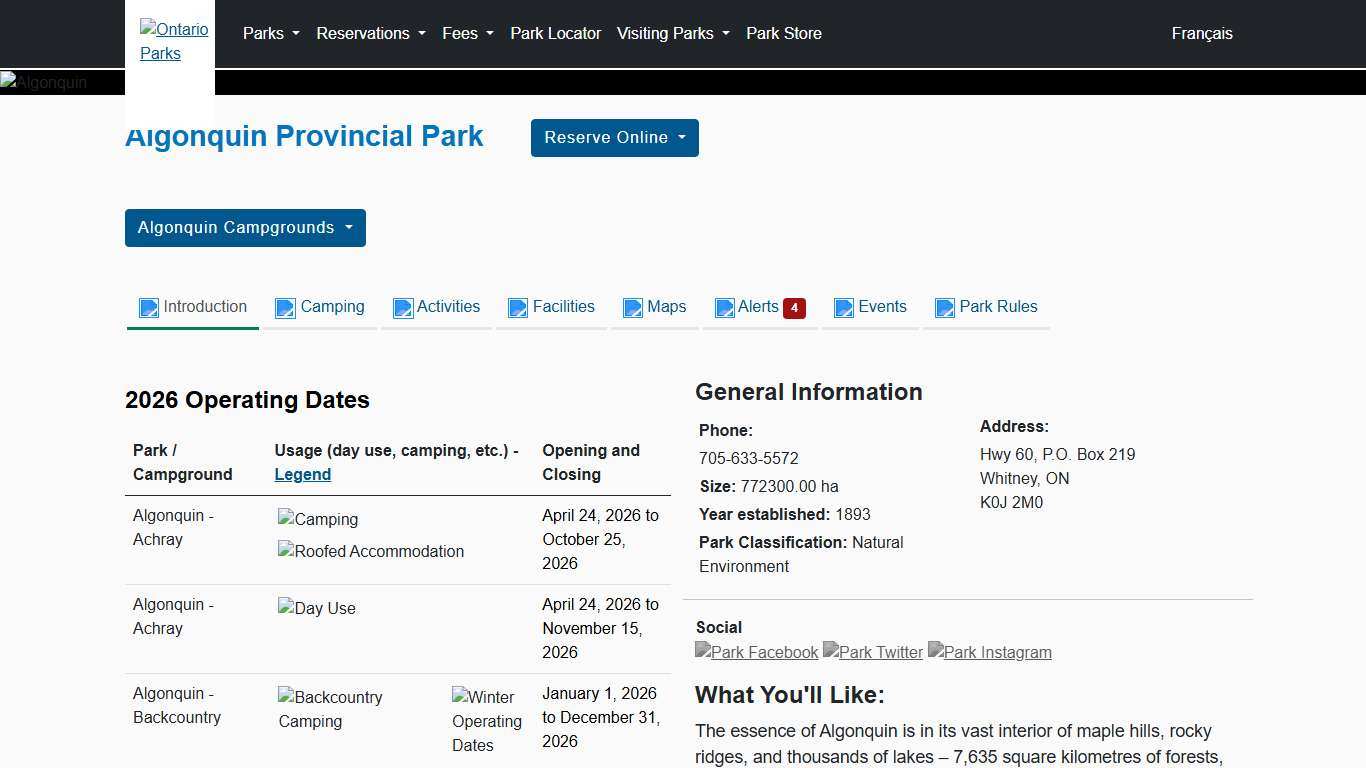1366x768 pixels.
Task: Click the Park Instagram icon
Action: [989, 652]
